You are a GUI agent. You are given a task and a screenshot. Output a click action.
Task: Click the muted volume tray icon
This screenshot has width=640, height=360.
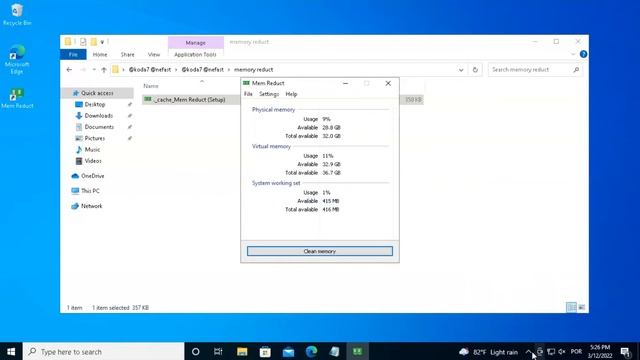tap(562, 352)
